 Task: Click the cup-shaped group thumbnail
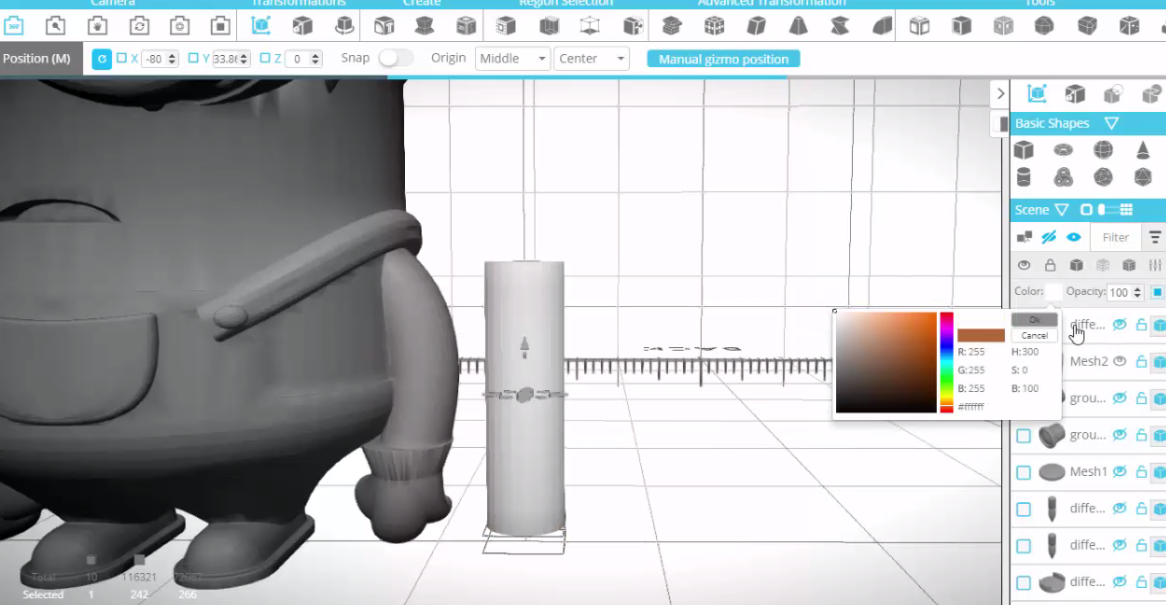1051,435
